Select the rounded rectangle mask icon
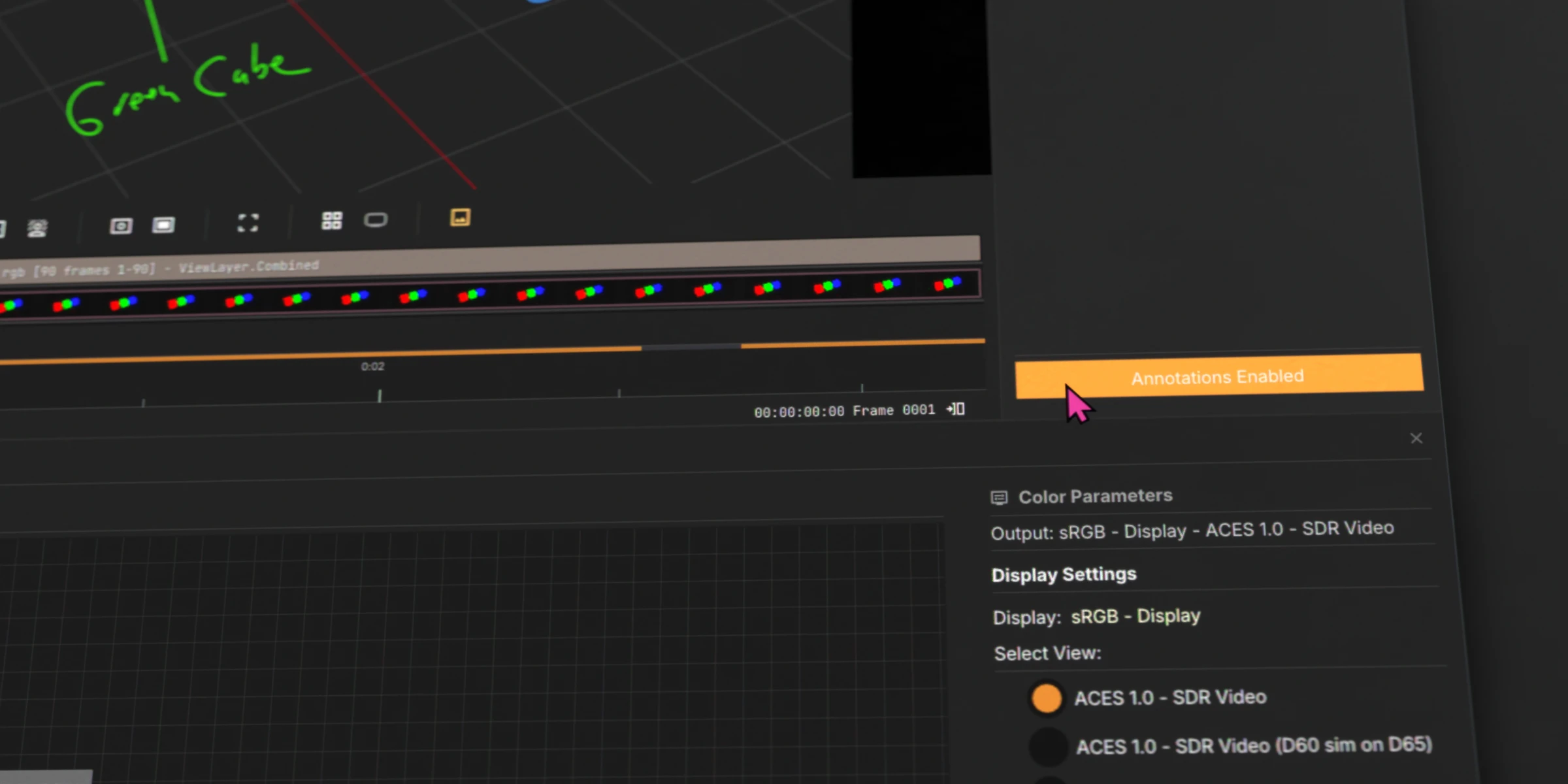Image resolution: width=1568 pixels, height=784 pixels. [377, 221]
